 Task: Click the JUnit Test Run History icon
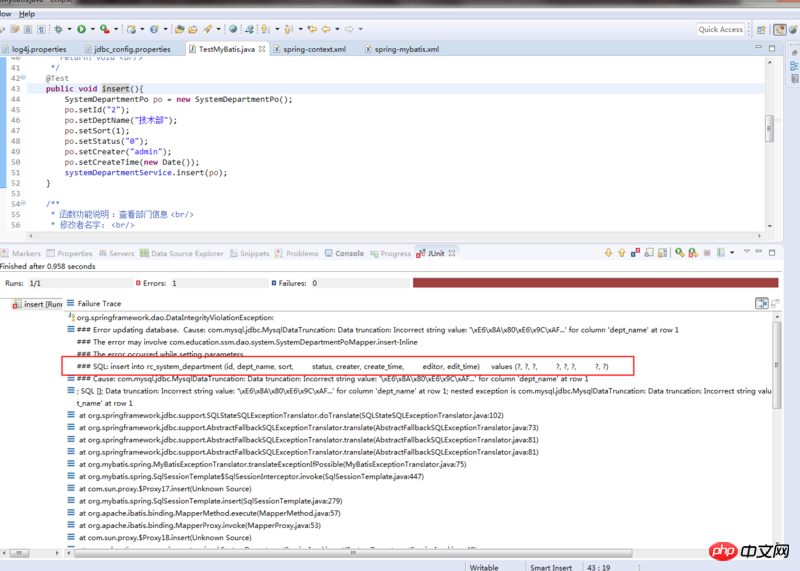coord(721,253)
